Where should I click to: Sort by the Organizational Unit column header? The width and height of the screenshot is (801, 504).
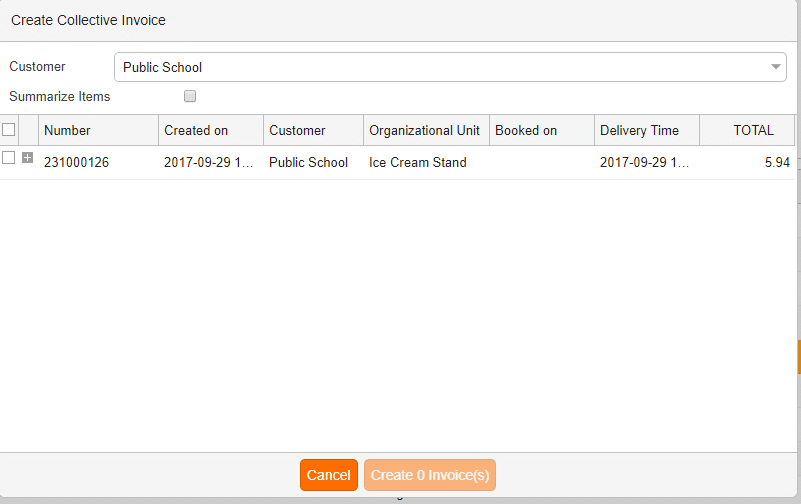[x=427, y=130]
